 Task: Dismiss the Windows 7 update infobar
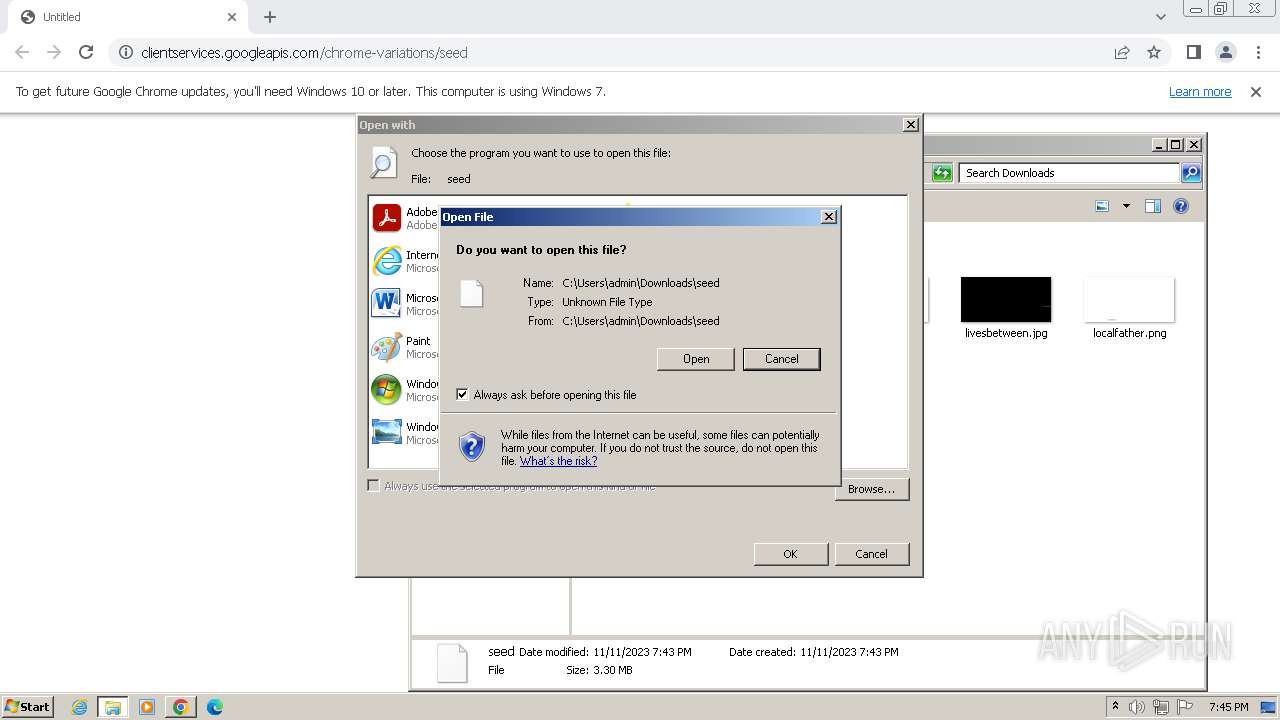[x=1256, y=91]
